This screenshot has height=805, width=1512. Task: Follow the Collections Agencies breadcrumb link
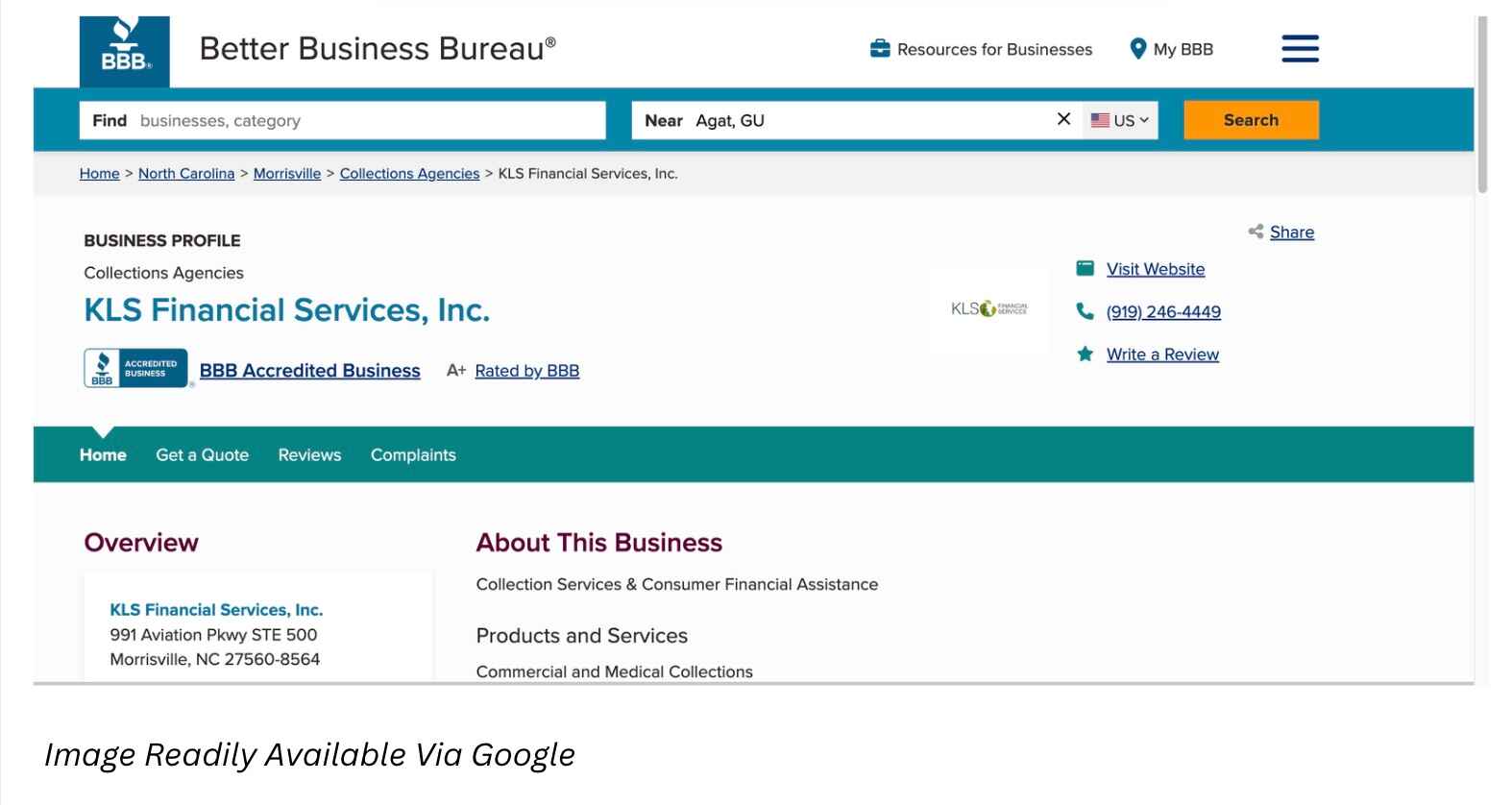pos(409,174)
